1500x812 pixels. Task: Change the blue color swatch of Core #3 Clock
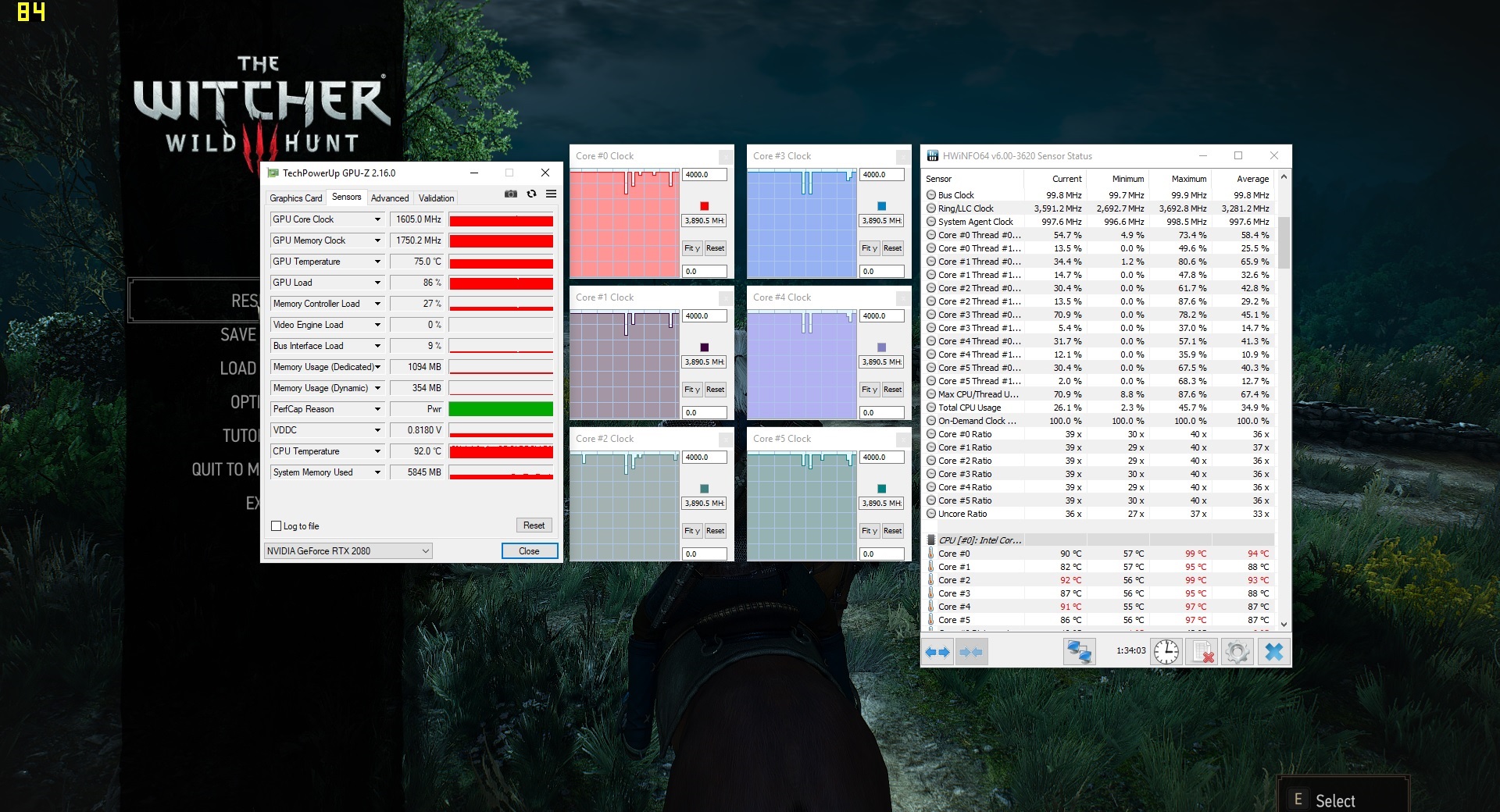tap(881, 206)
